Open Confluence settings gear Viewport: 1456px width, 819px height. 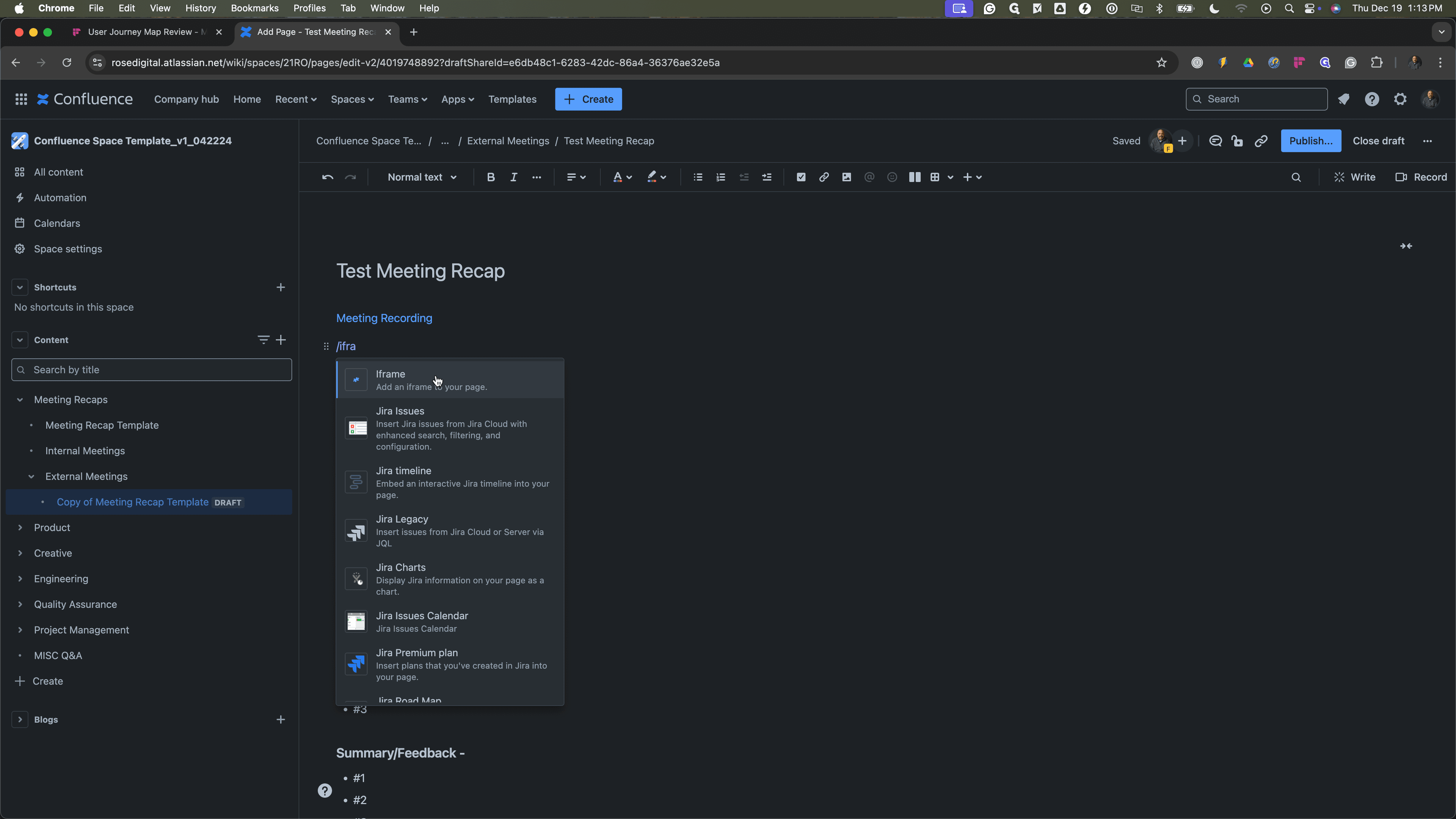[1400, 99]
